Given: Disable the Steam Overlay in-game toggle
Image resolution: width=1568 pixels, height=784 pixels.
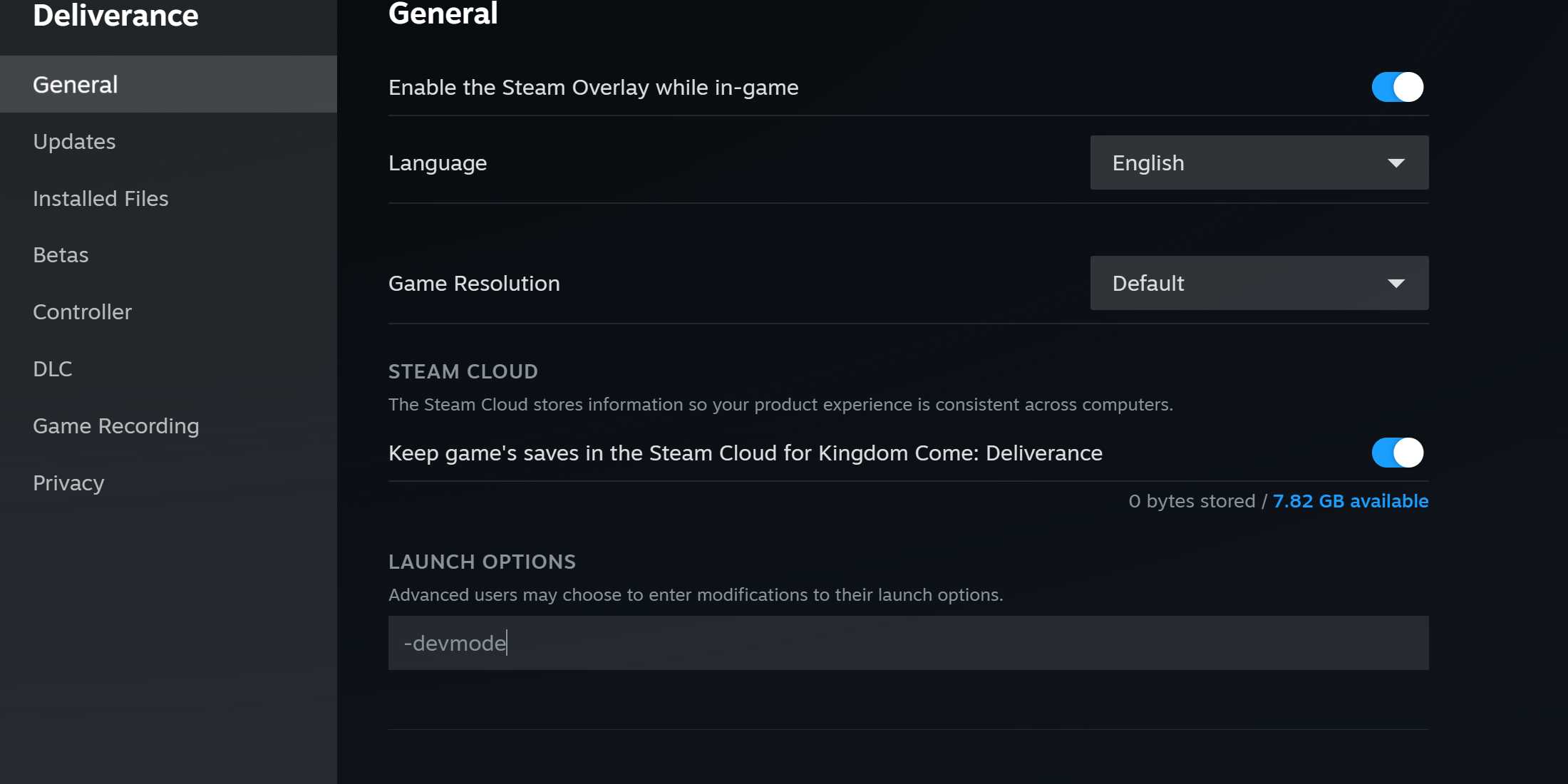Looking at the screenshot, I should click(x=1397, y=87).
